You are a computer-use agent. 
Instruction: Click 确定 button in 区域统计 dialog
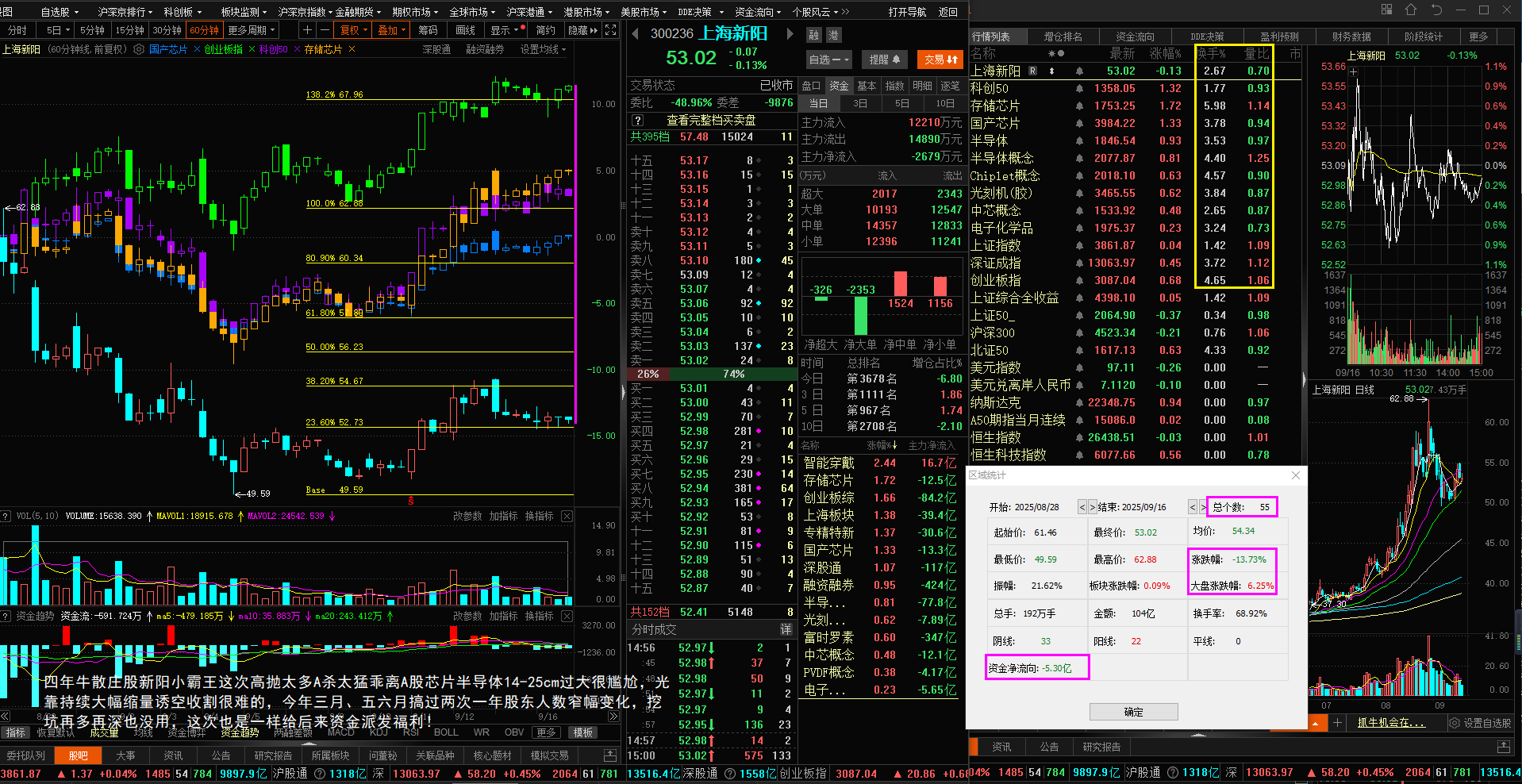(x=1133, y=712)
